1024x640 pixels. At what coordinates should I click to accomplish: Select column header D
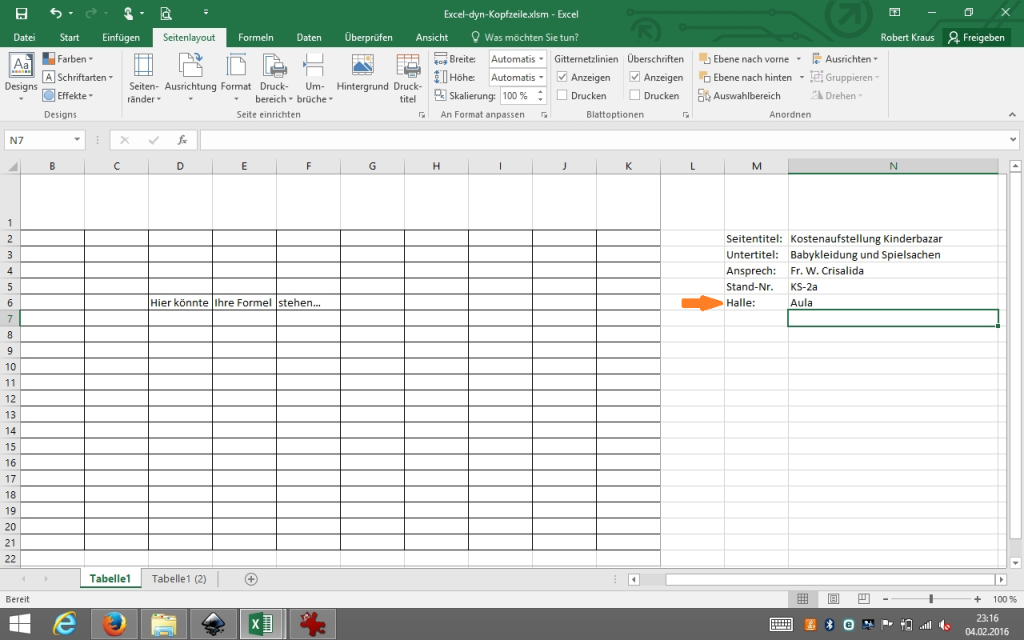pyautogui.click(x=180, y=166)
